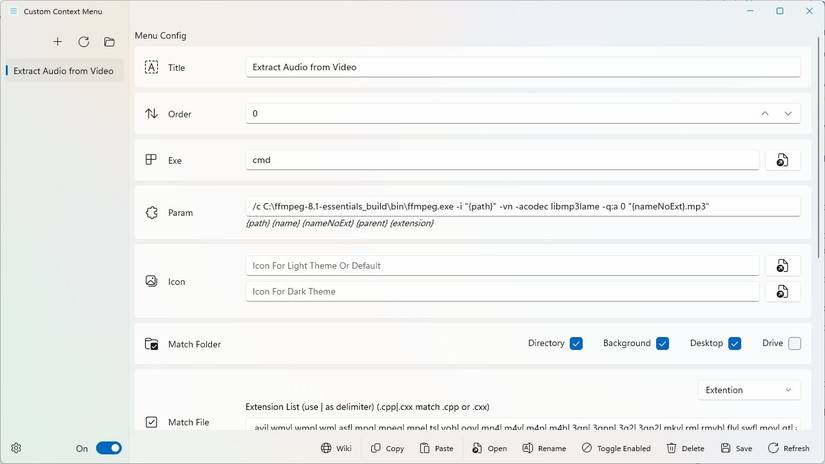The image size is (825, 464).
Task: Click the Order row sort arrows icon
Action: [152, 114]
